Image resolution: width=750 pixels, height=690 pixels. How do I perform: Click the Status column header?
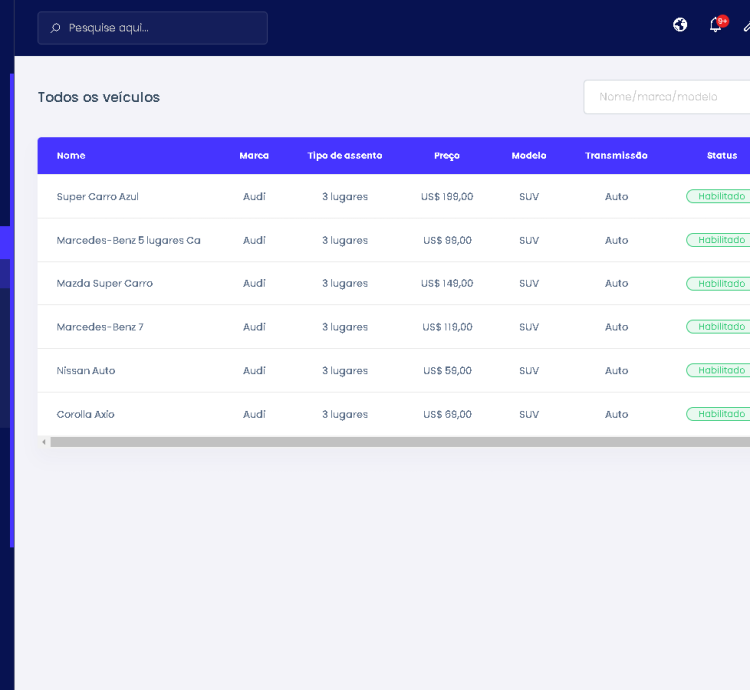click(x=721, y=156)
